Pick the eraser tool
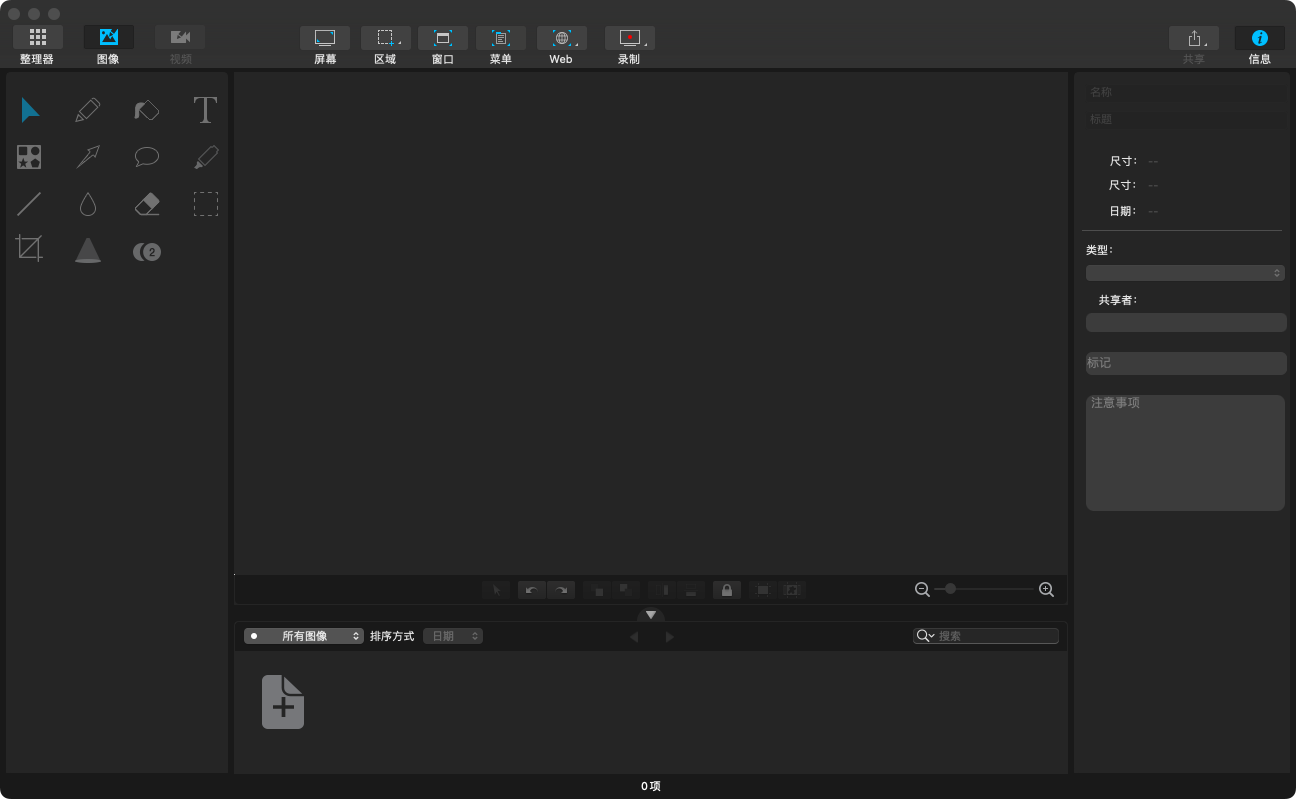 (147, 205)
